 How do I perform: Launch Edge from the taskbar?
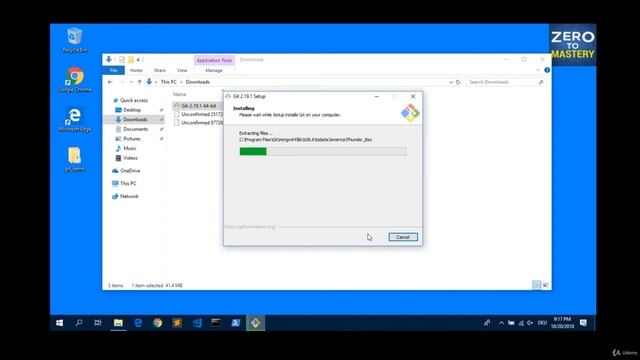point(138,323)
